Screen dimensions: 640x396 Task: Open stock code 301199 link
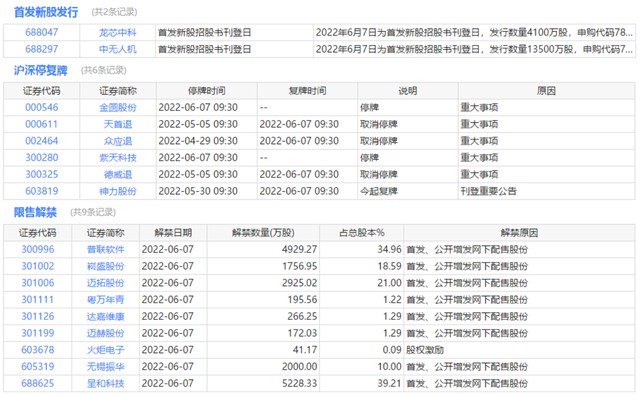coord(38,333)
